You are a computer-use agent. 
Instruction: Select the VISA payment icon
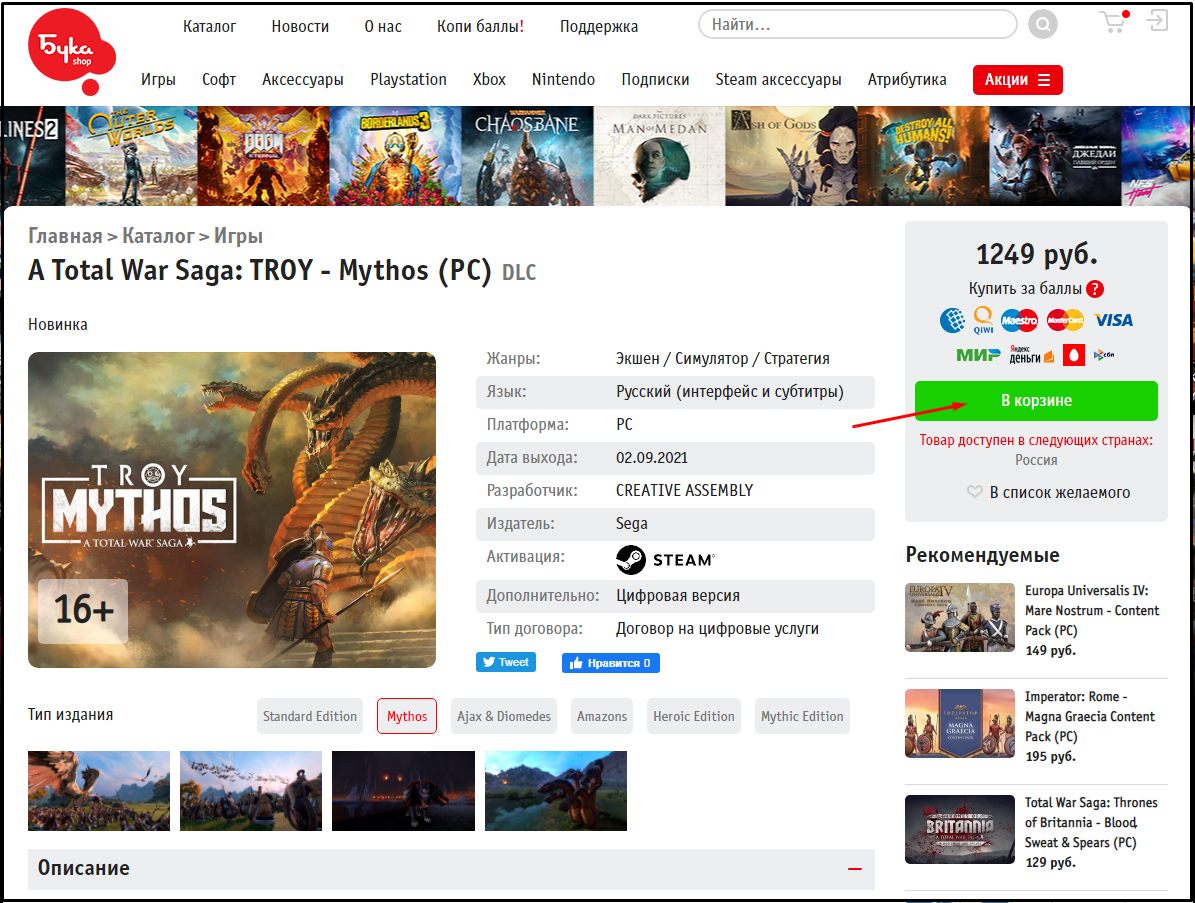(1113, 320)
